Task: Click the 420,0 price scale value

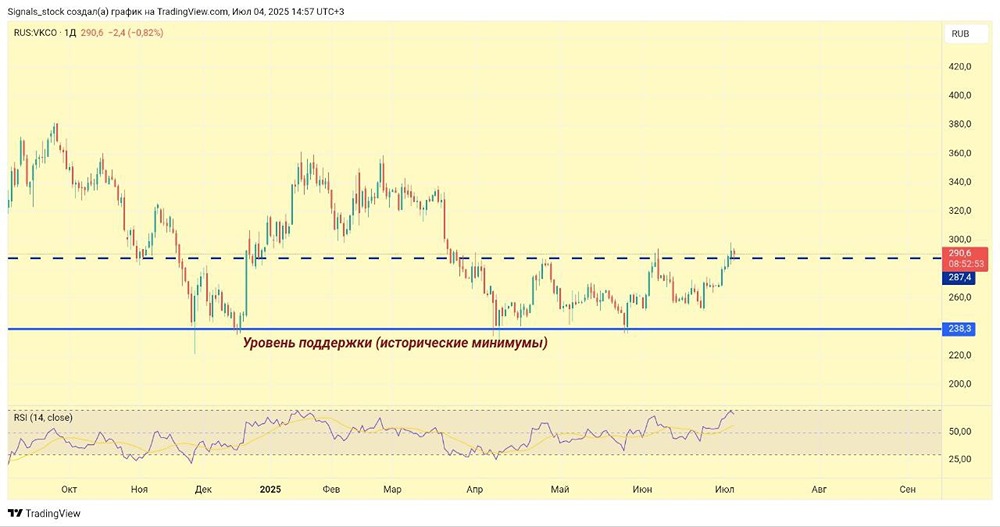Action: click(960, 66)
